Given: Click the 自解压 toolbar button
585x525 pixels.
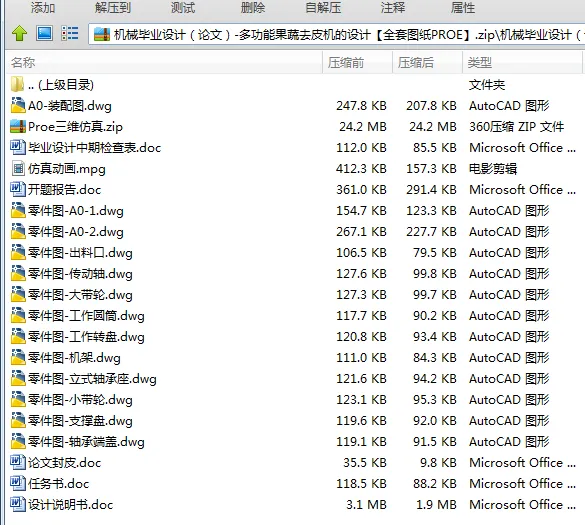Looking at the screenshot, I should click(x=323, y=7).
